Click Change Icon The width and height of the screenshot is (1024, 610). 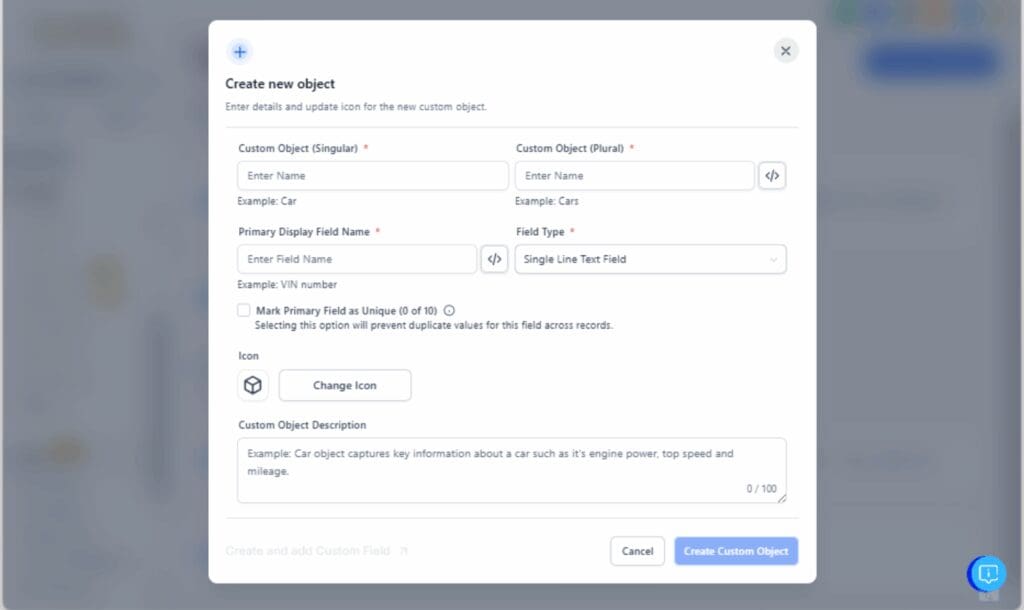point(344,384)
